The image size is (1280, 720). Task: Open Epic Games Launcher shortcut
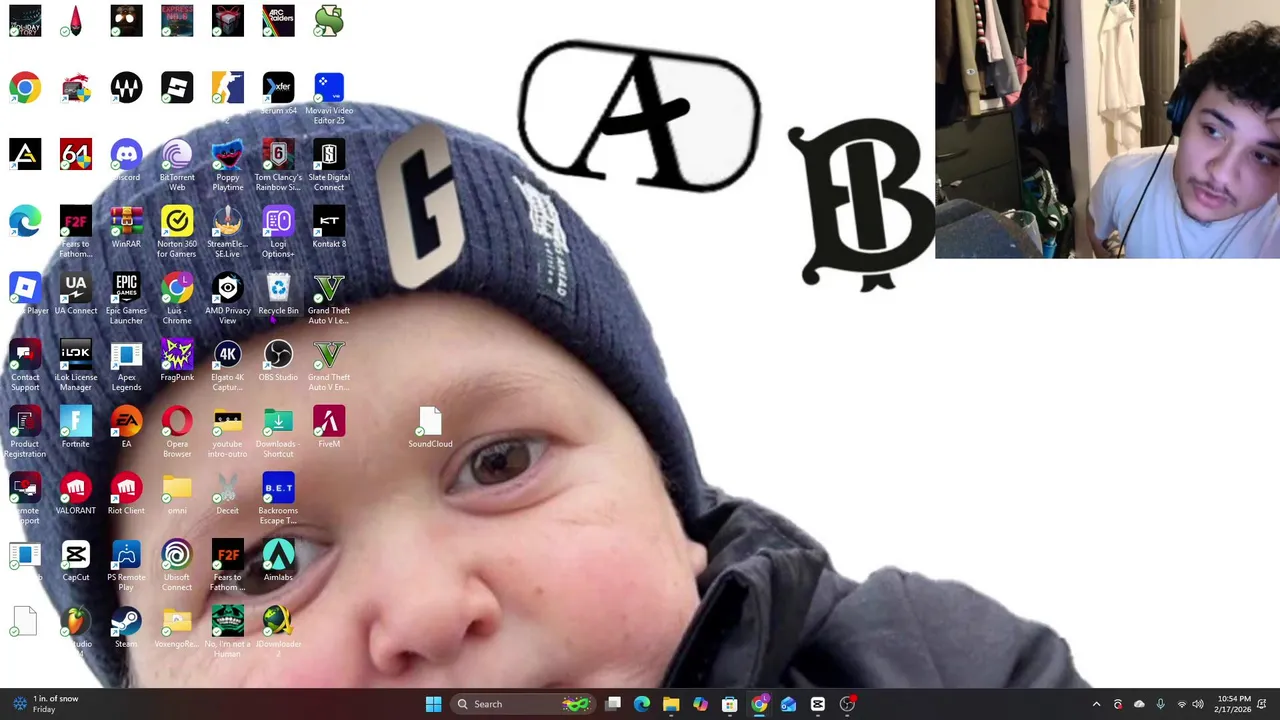[x=126, y=300]
